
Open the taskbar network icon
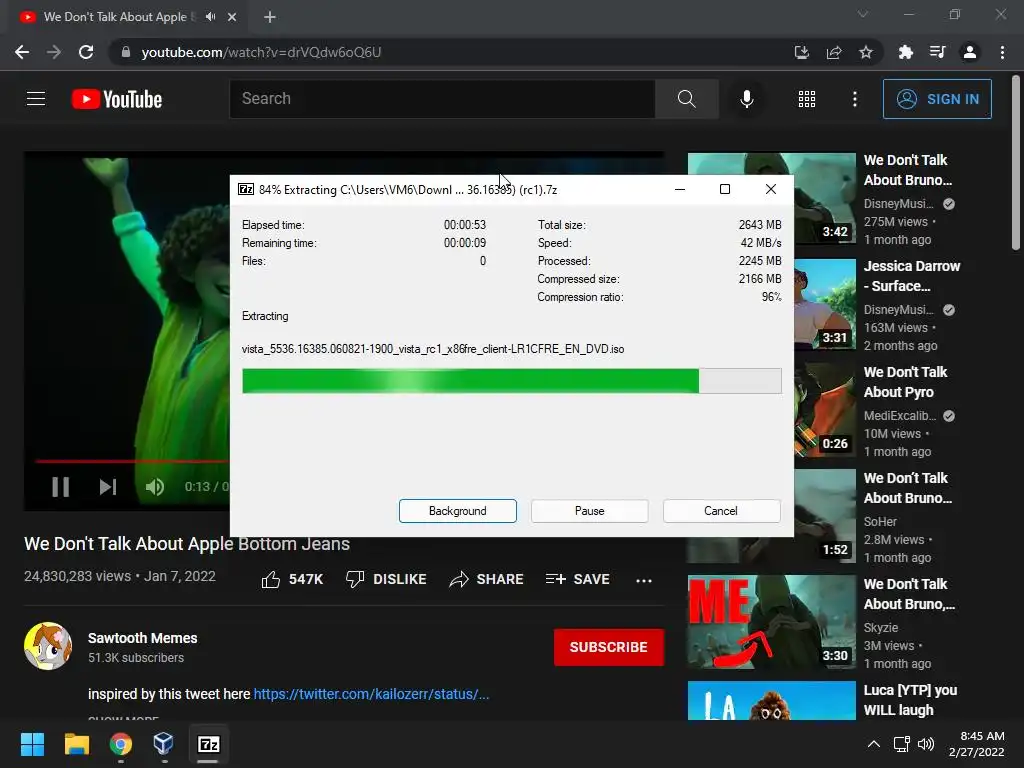(901, 744)
